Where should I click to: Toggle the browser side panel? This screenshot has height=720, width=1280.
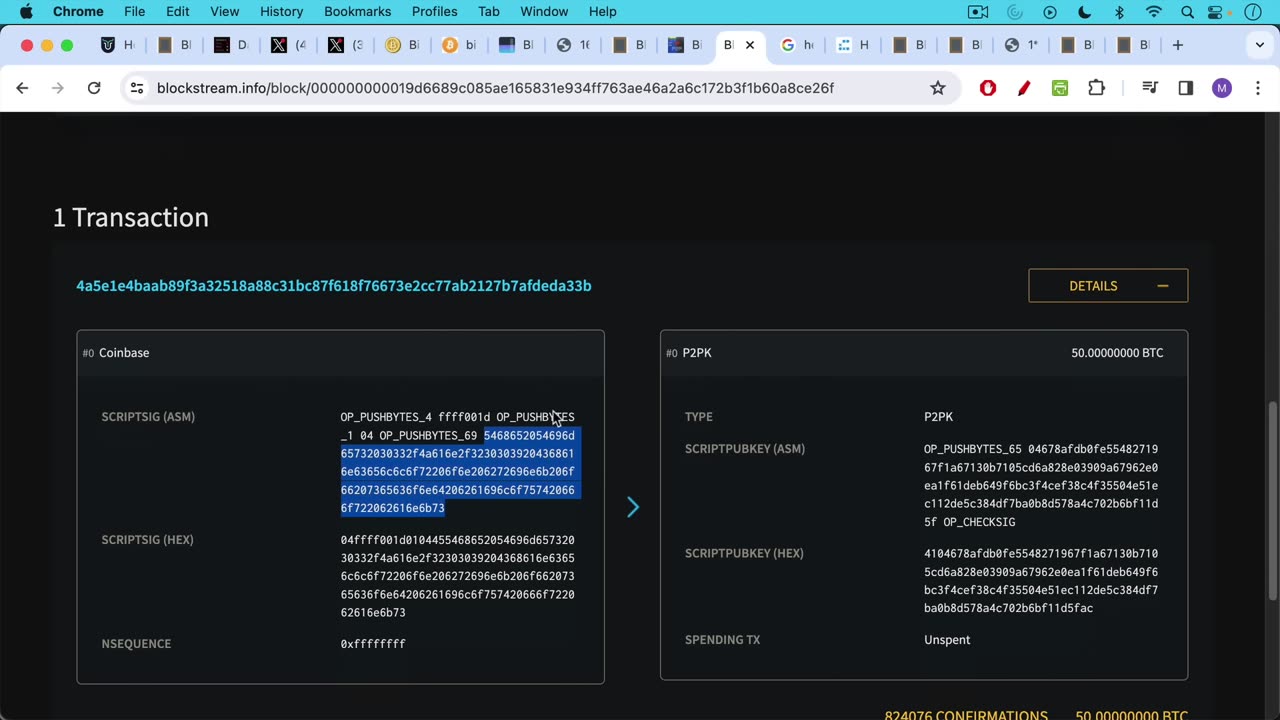[x=1186, y=88]
